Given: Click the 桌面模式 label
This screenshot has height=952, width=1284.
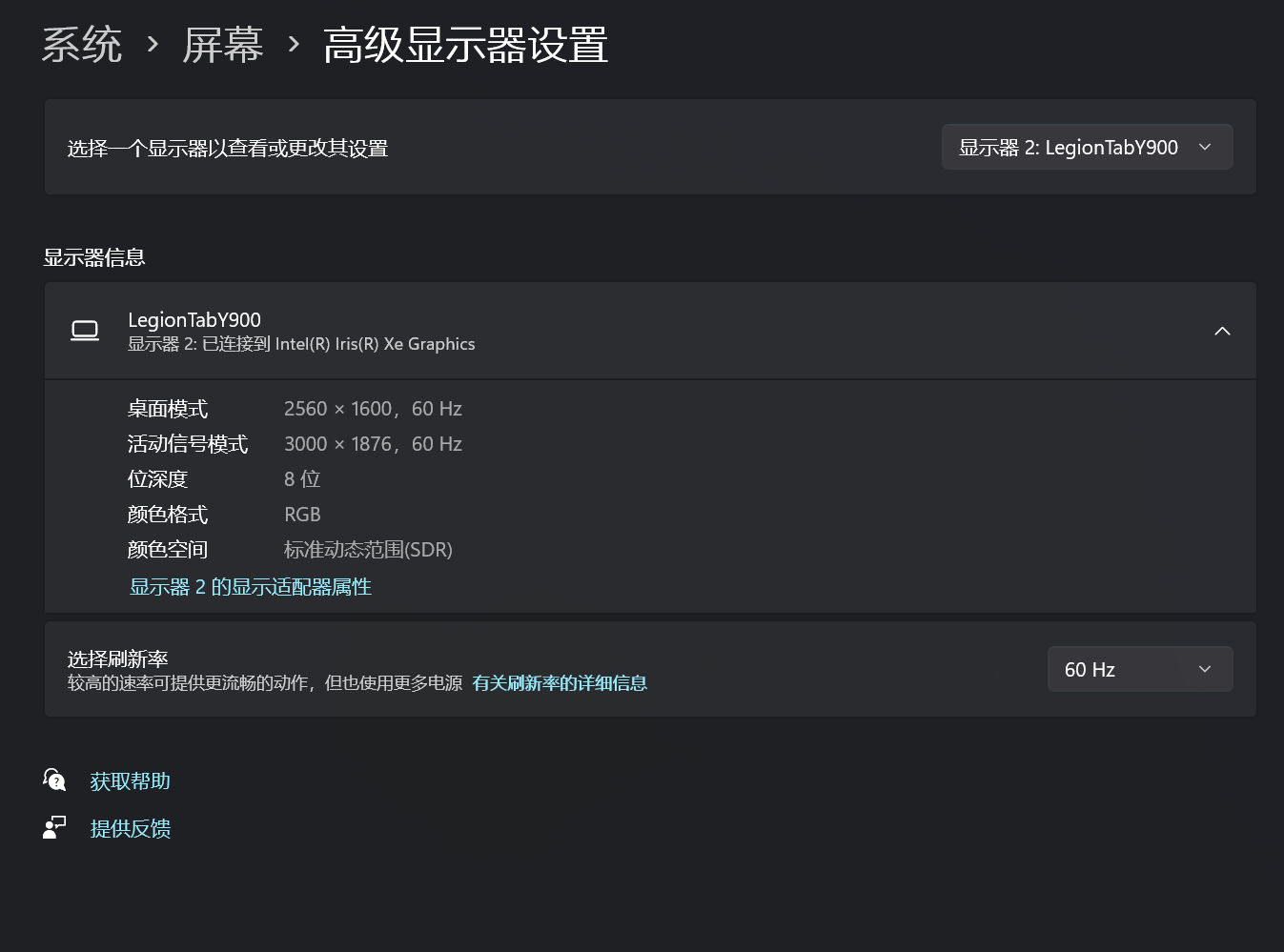Looking at the screenshot, I should [x=168, y=409].
